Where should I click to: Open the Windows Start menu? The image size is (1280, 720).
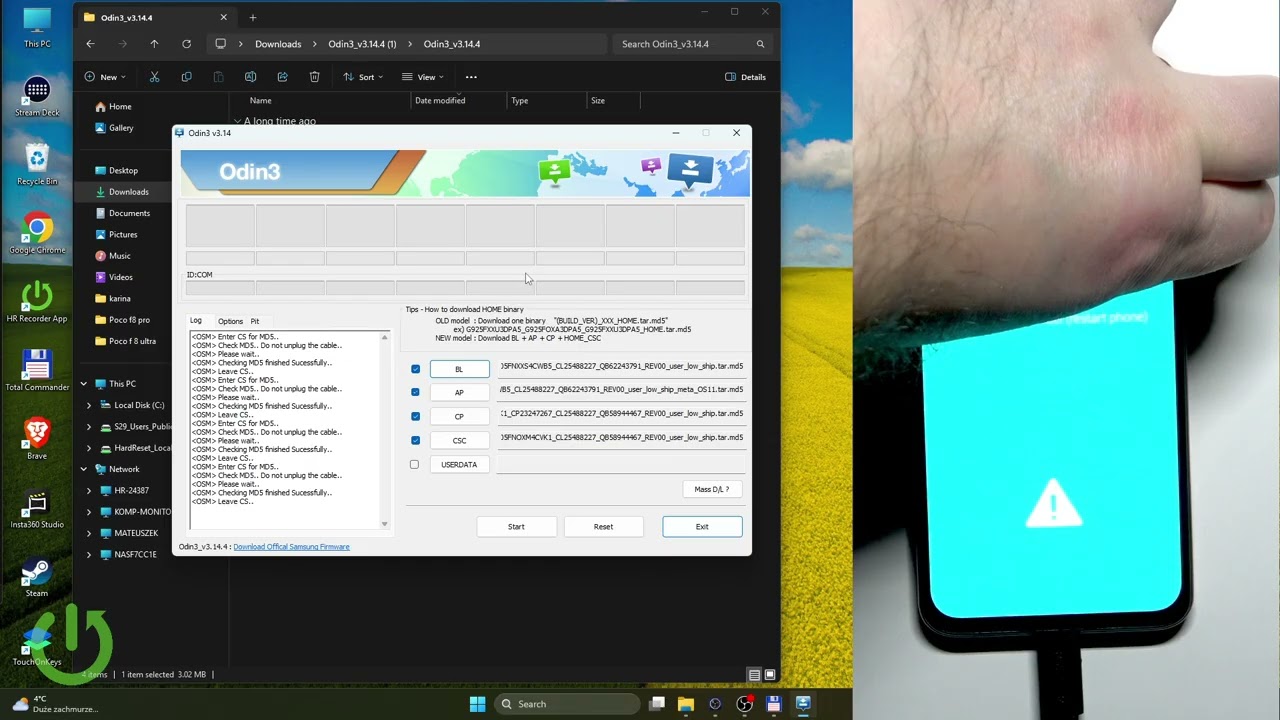477,703
